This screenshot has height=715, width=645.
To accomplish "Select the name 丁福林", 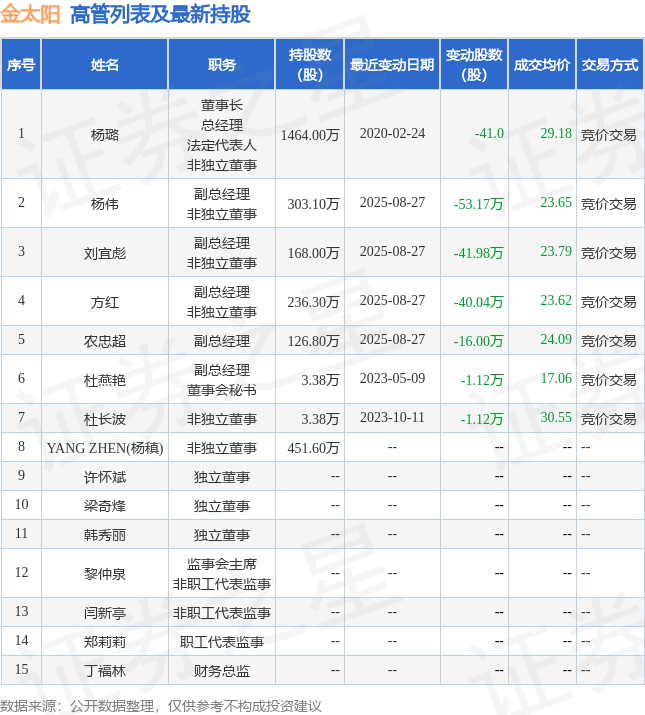I will (104, 671).
